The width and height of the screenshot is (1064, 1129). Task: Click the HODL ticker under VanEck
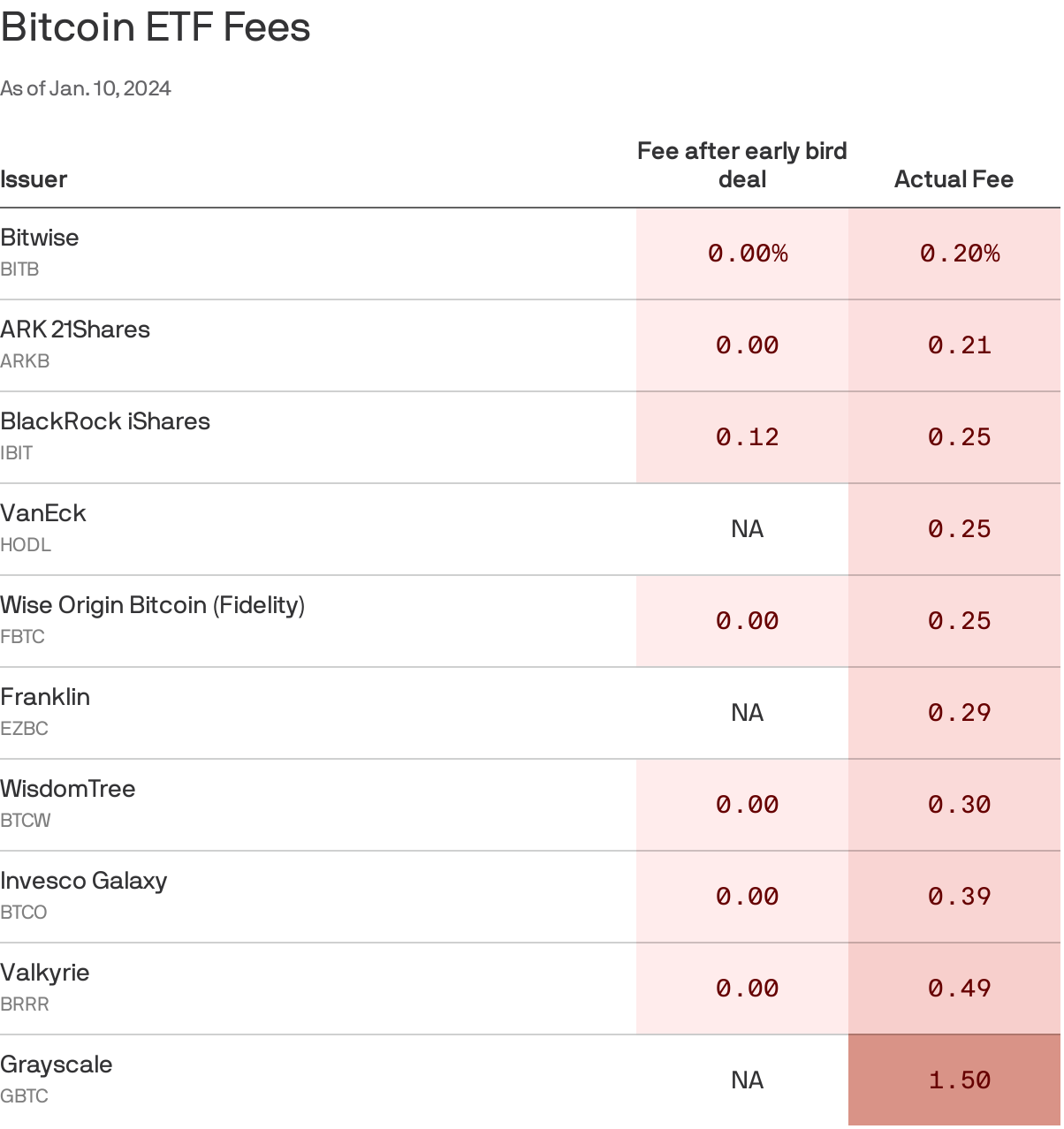tap(26, 545)
